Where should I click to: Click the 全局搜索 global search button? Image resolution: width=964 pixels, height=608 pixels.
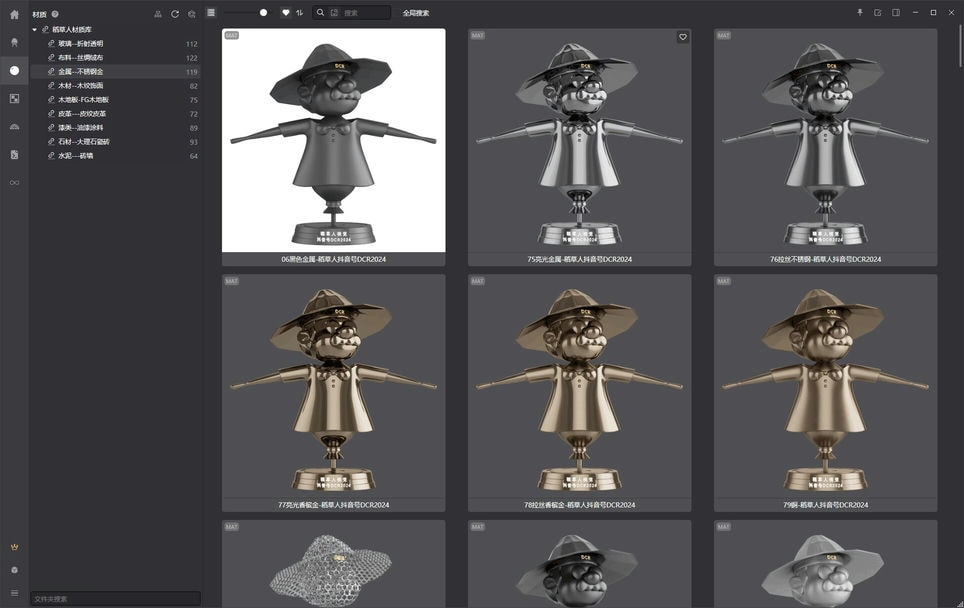point(416,13)
